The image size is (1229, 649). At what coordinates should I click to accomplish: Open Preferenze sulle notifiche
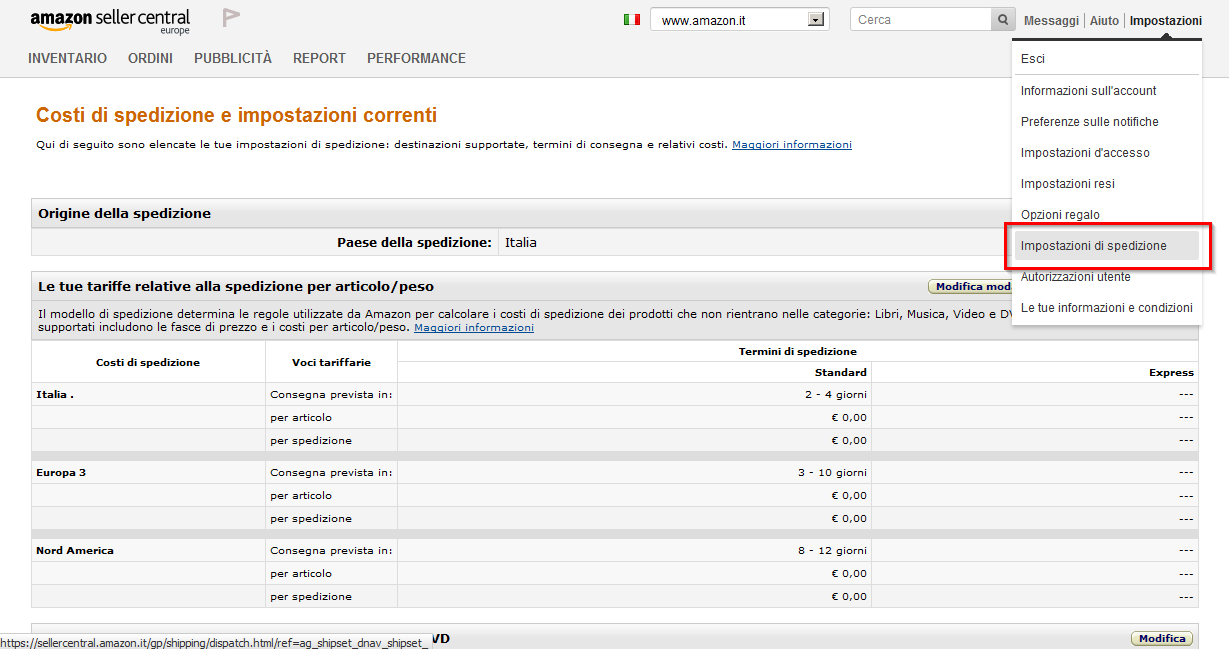[x=1089, y=122]
